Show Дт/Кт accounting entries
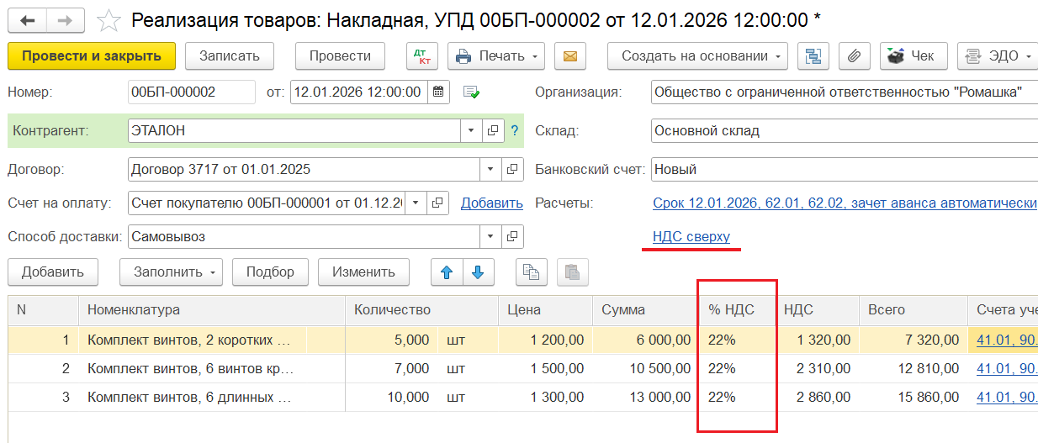This screenshot has width=1039, height=443. point(421,56)
